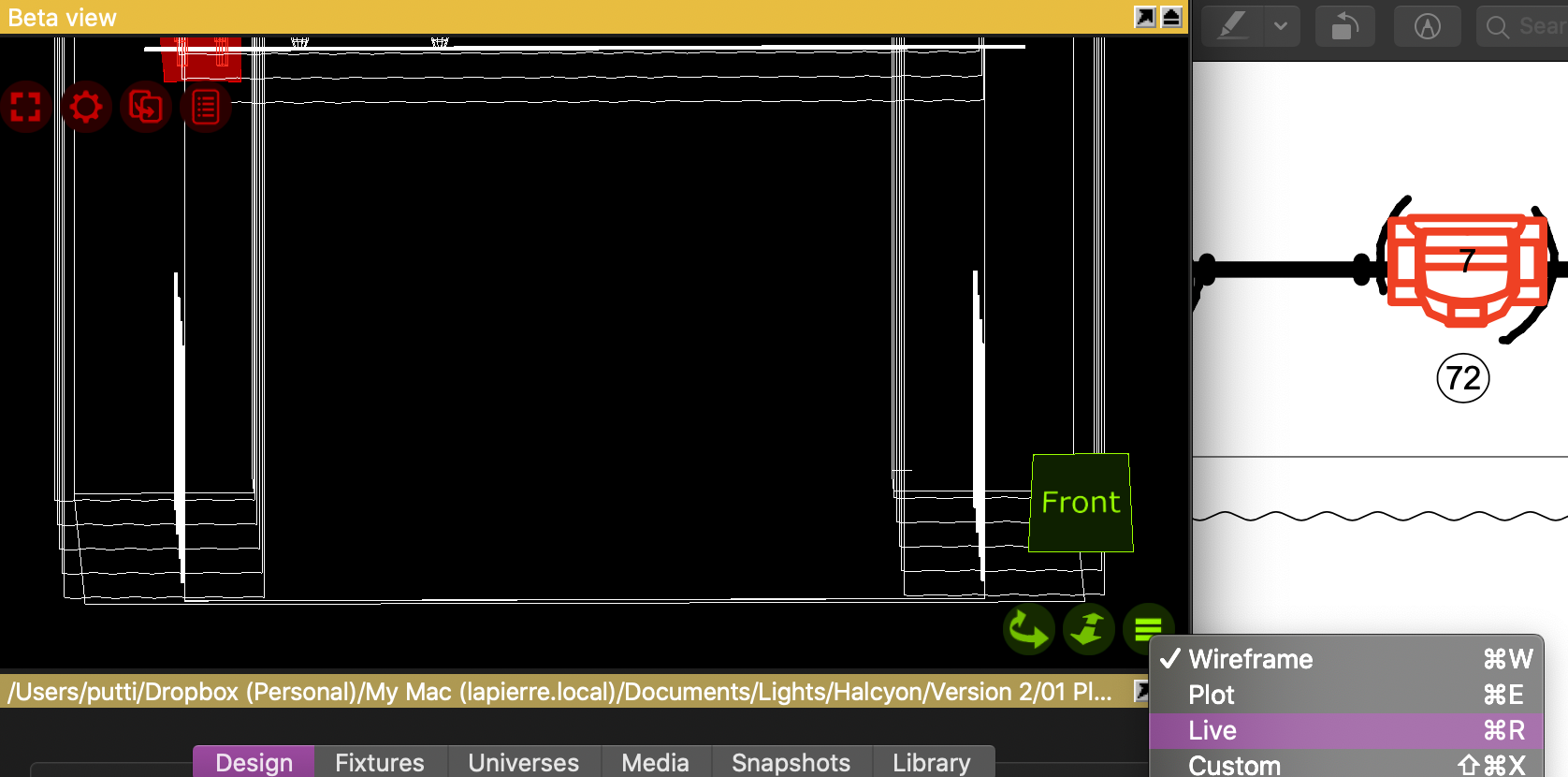Viewport: 1568px width, 777px height.
Task: Pop out the Beta view panel
Action: [x=1145, y=17]
